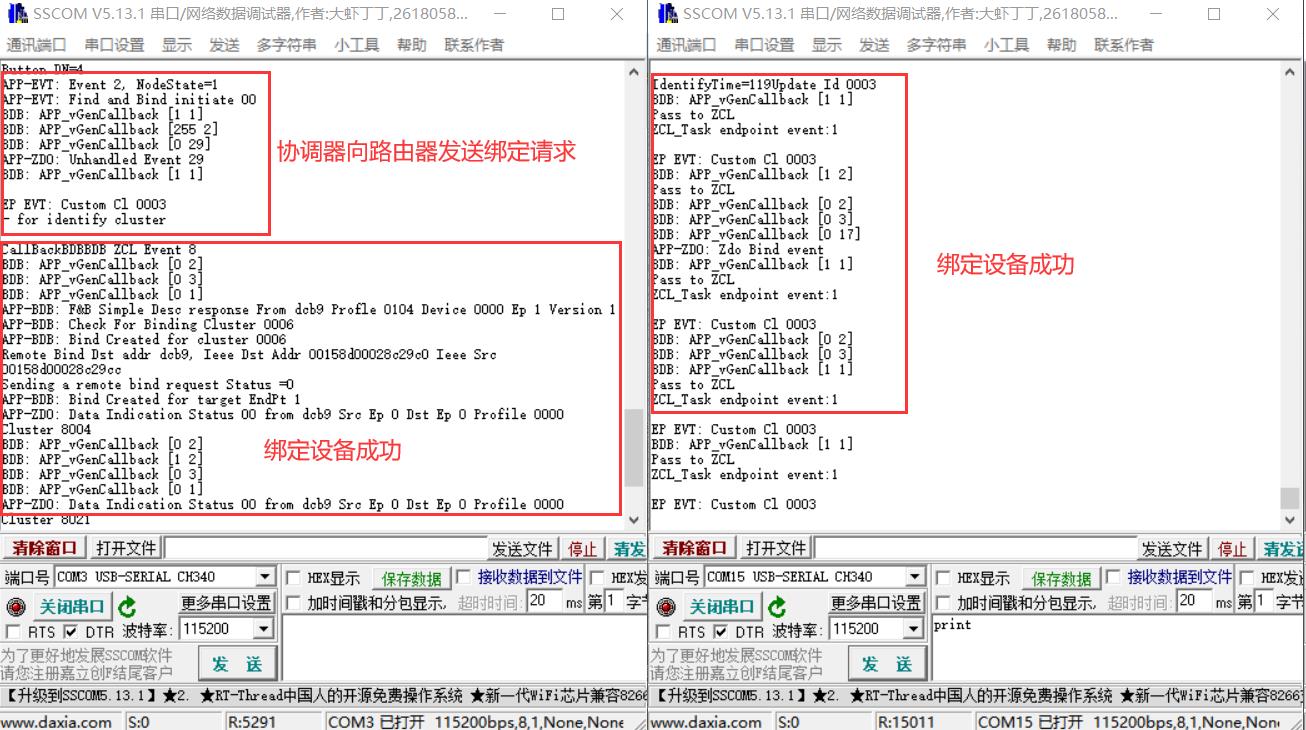Image resolution: width=1306 pixels, height=730 pixels.
Task: Click 保存数据 button in COM3 window
Action: [x=412, y=579]
